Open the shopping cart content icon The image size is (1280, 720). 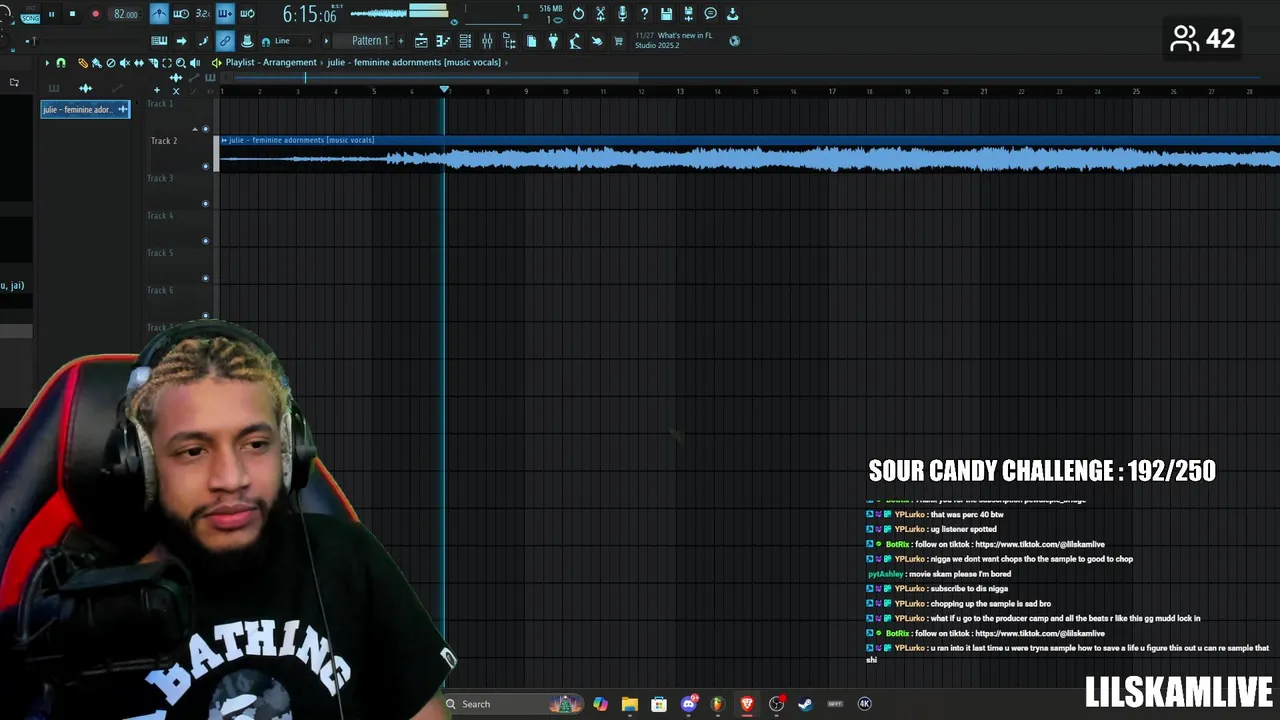point(618,41)
